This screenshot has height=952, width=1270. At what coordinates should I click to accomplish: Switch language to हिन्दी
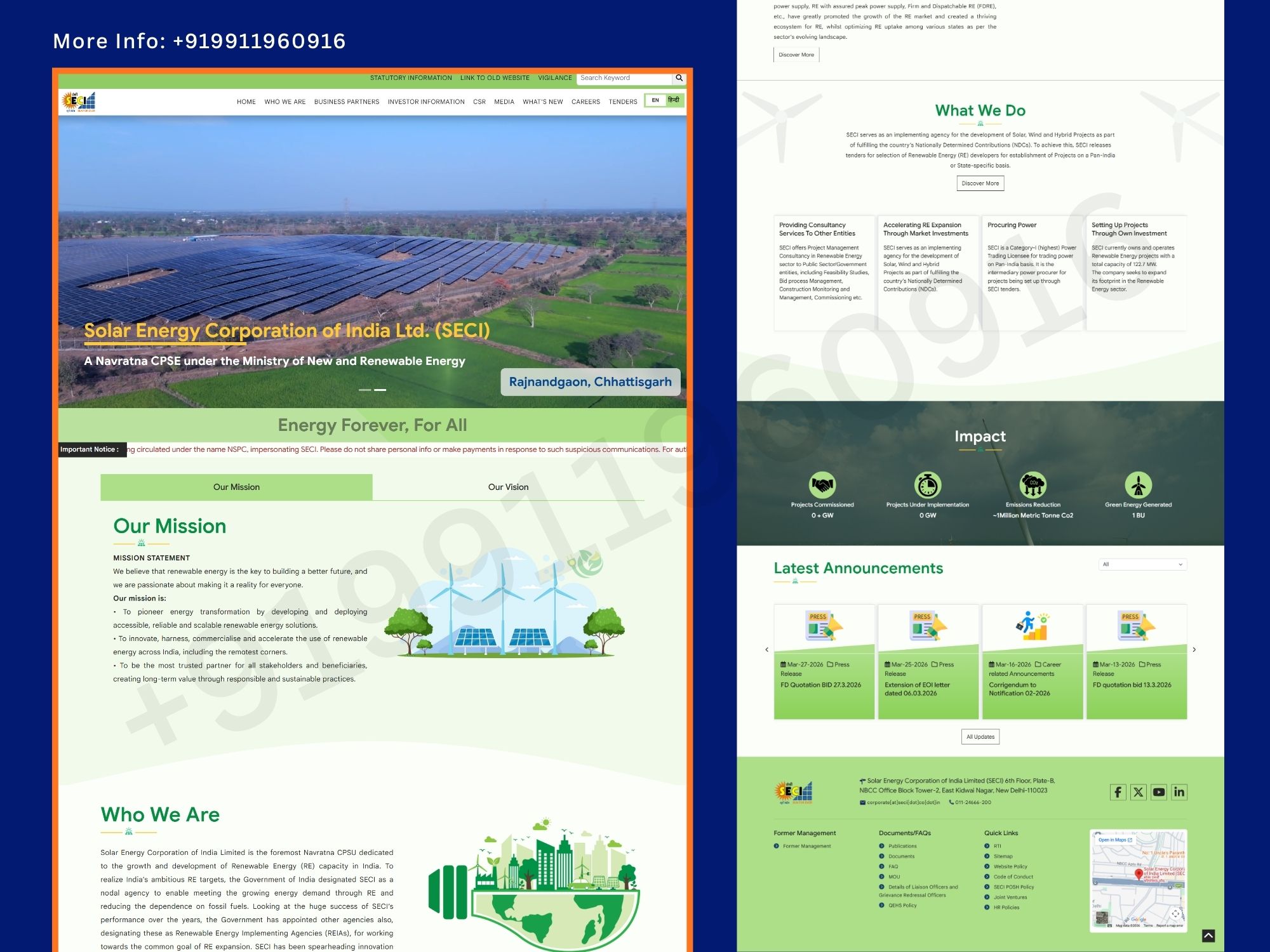(673, 100)
